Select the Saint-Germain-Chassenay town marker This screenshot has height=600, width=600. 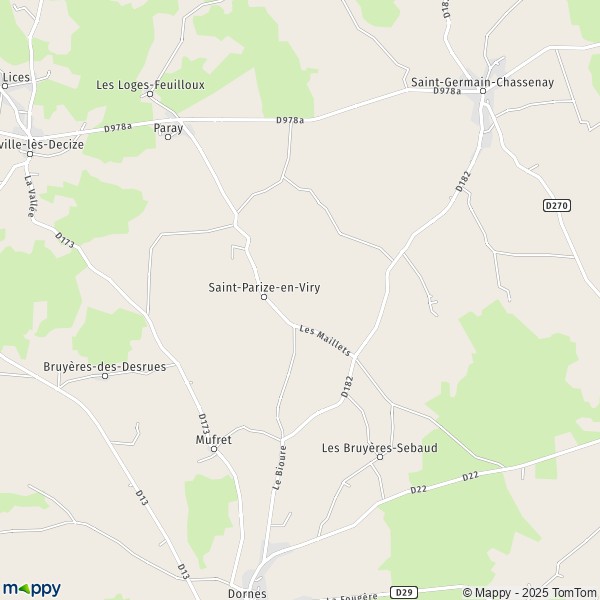pyautogui.click(x=483, y=91)
